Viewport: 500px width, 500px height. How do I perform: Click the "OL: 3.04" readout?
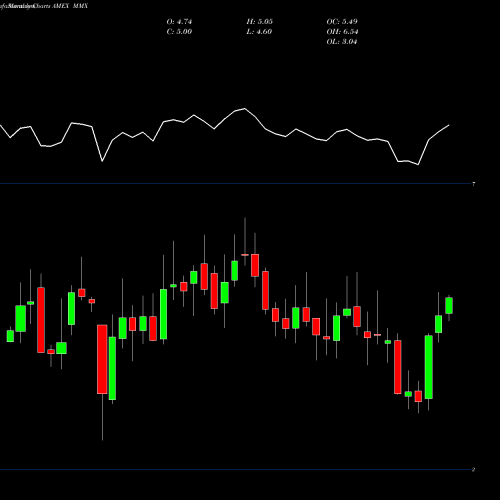tap(342, 42)
